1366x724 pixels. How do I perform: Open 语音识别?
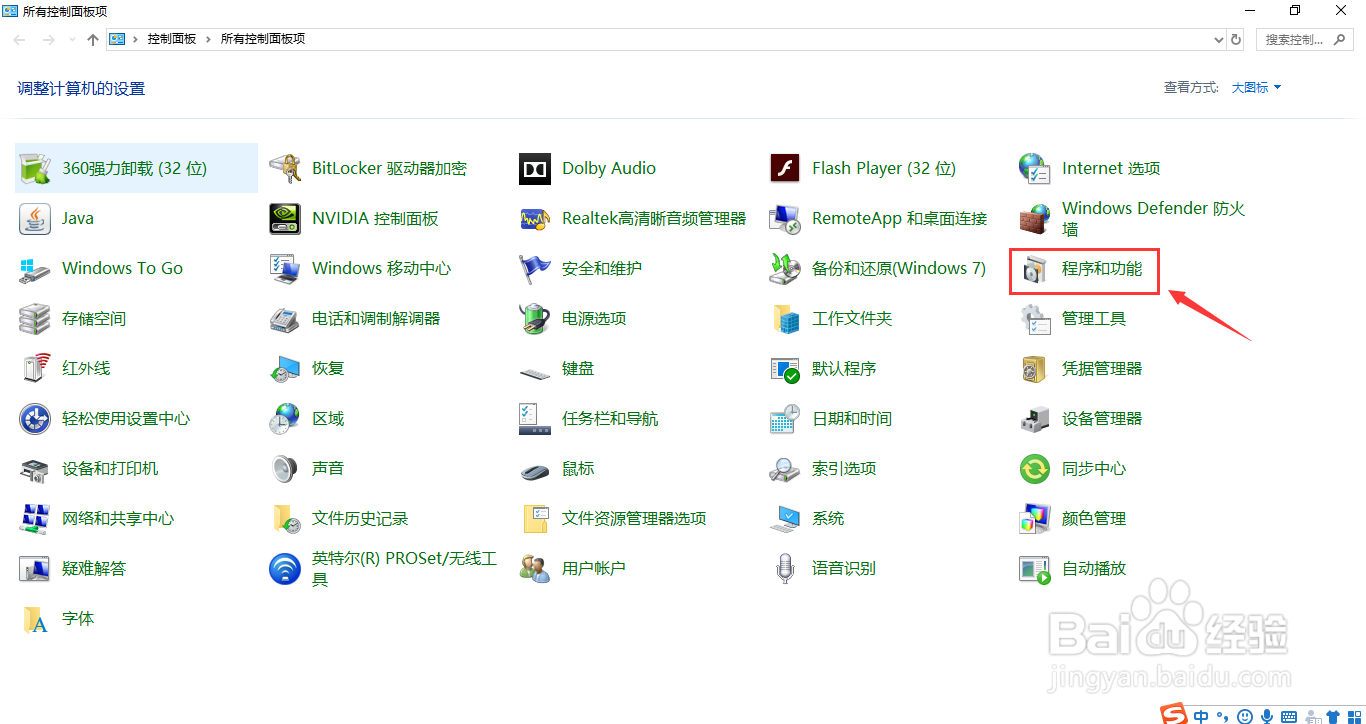843,568
